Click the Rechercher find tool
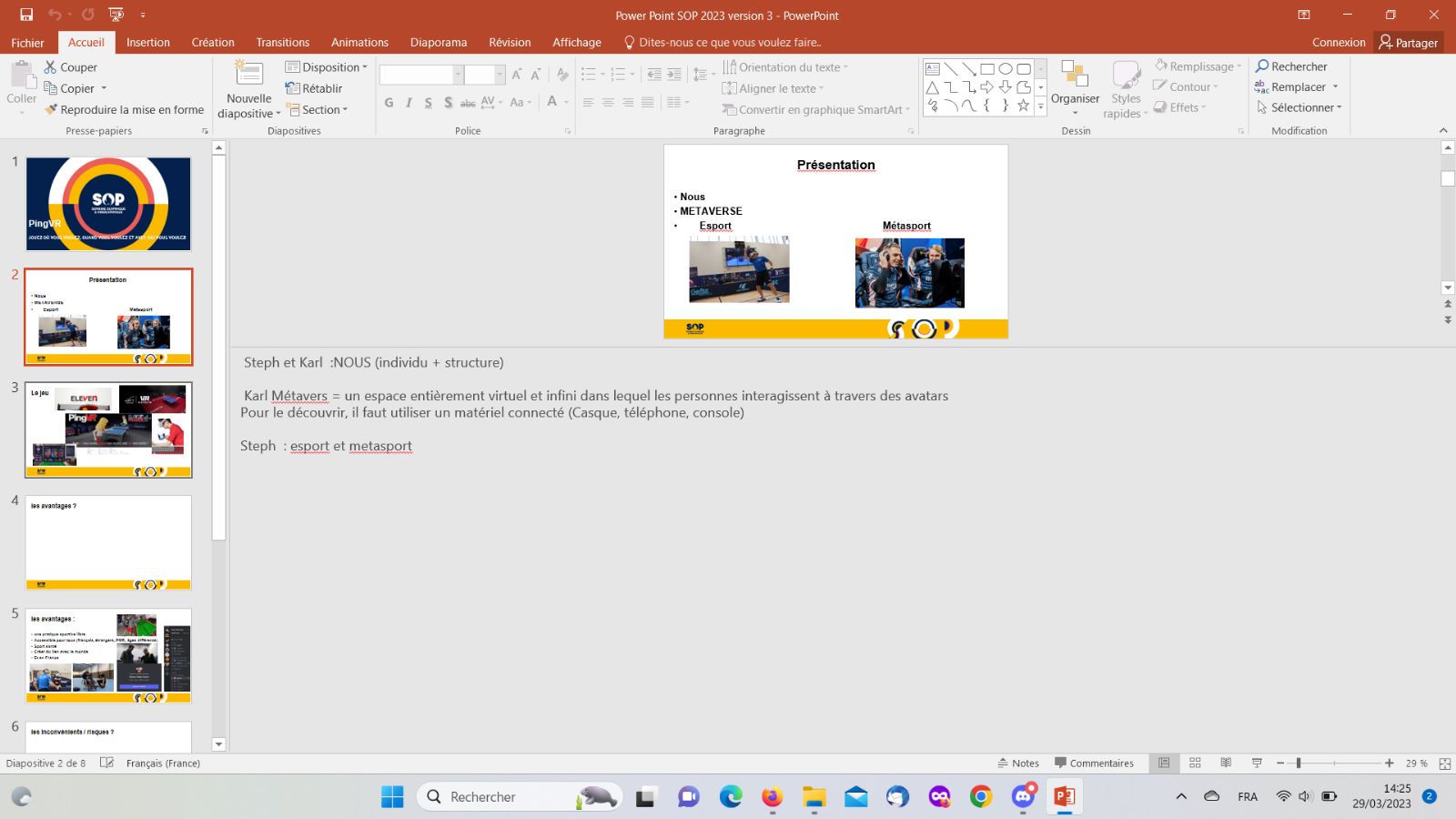 tap(1291, 66)
